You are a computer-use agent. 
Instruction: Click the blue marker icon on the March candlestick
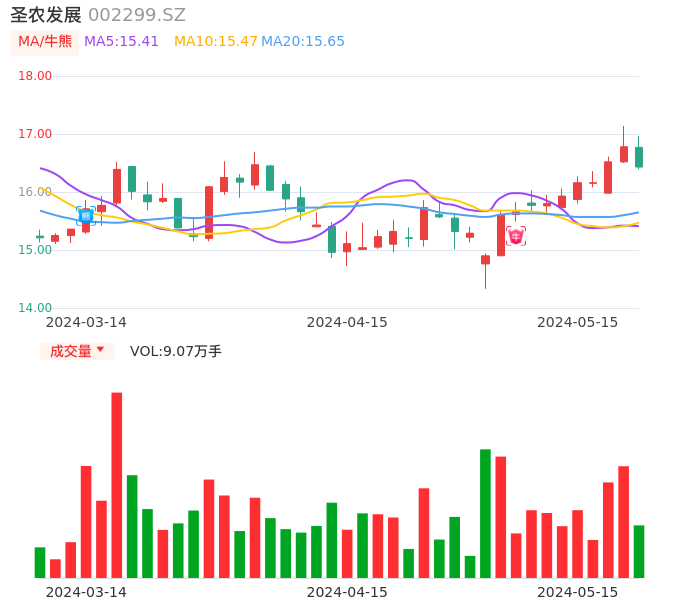[x=86, y=215]
